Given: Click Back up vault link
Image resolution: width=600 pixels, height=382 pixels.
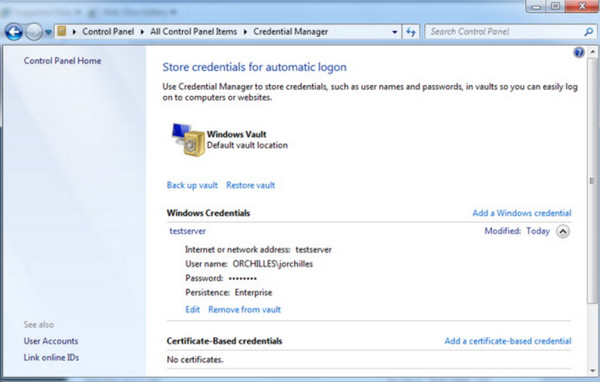Looking at the screenshot, I should 192,185.
